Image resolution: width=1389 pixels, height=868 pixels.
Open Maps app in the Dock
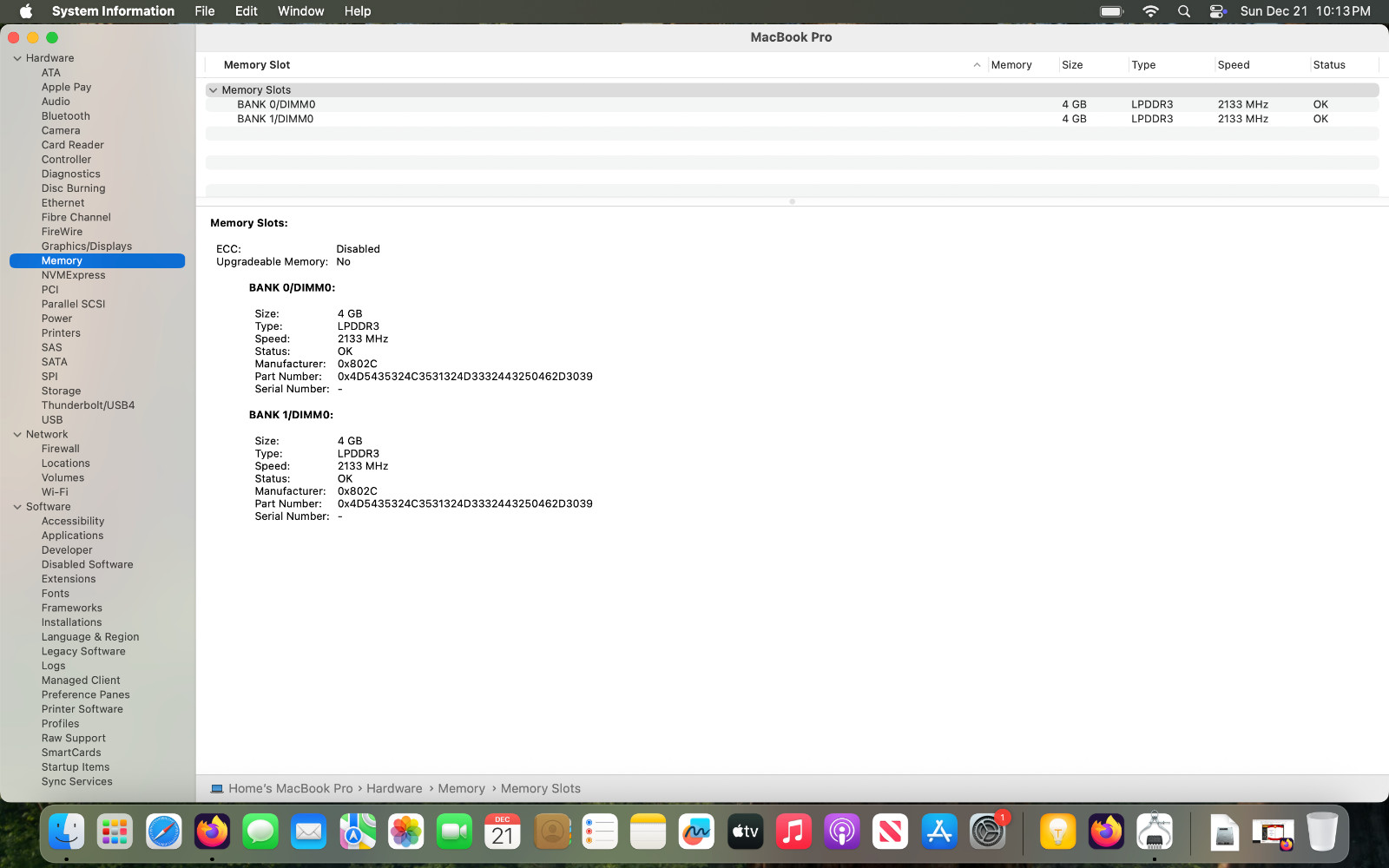[x=357, y=832]
